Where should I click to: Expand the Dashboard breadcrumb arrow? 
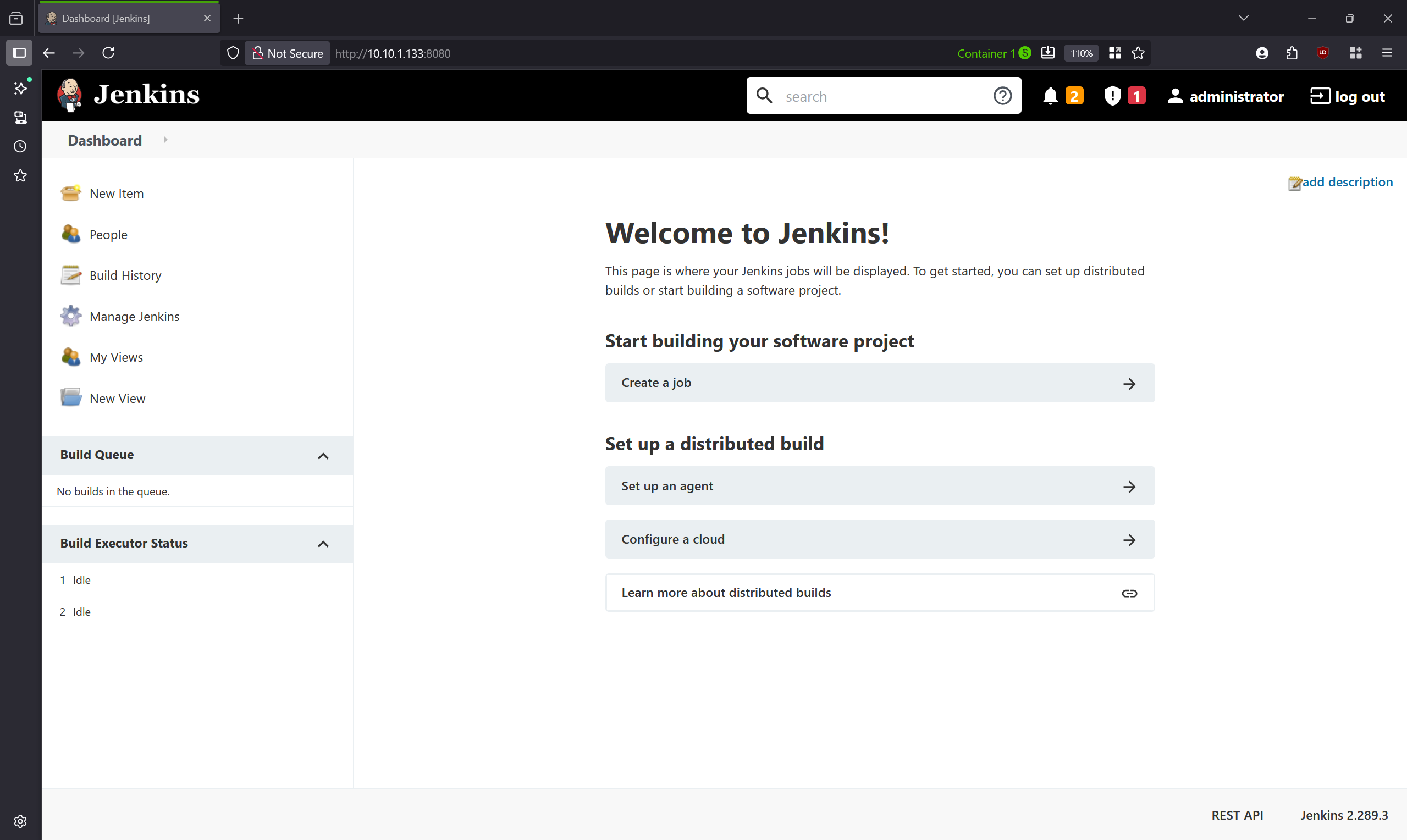165,140
